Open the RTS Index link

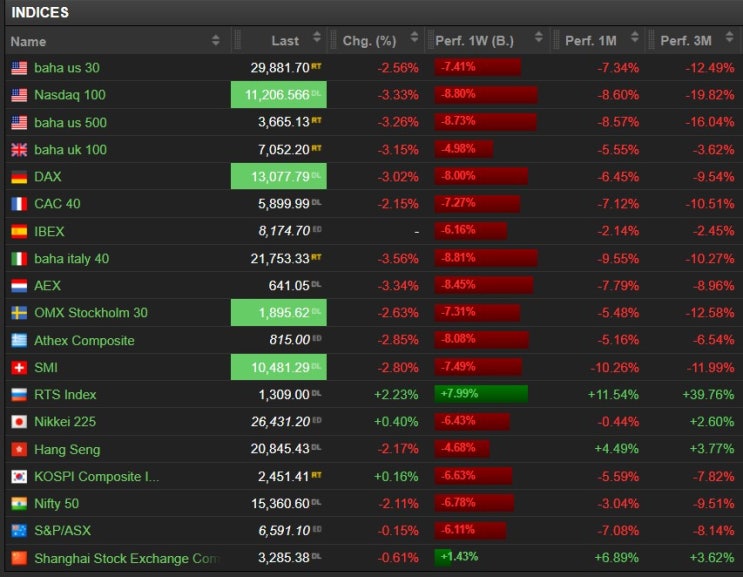(x=65, y=395)
